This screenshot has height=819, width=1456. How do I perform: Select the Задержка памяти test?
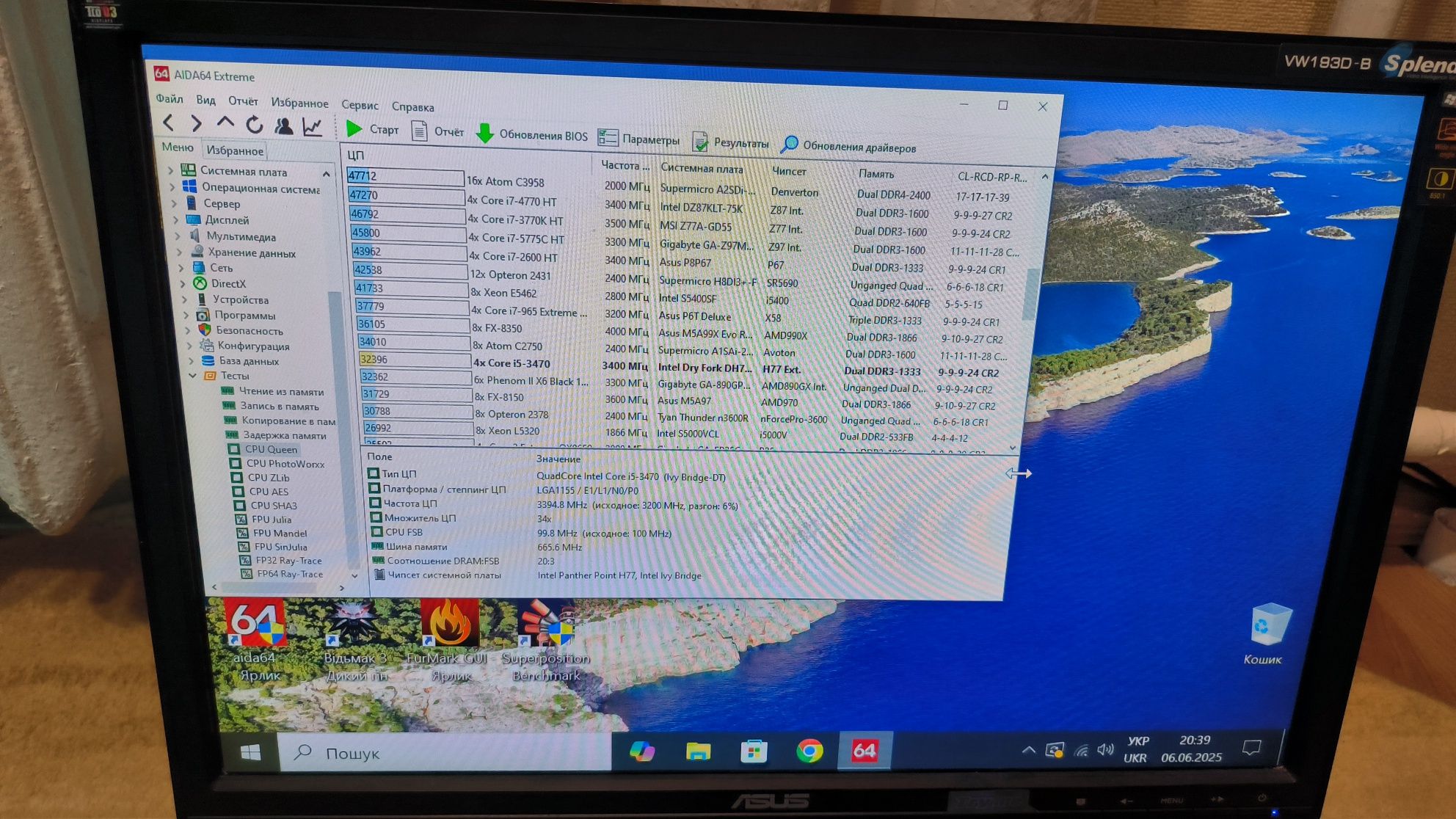285,435
